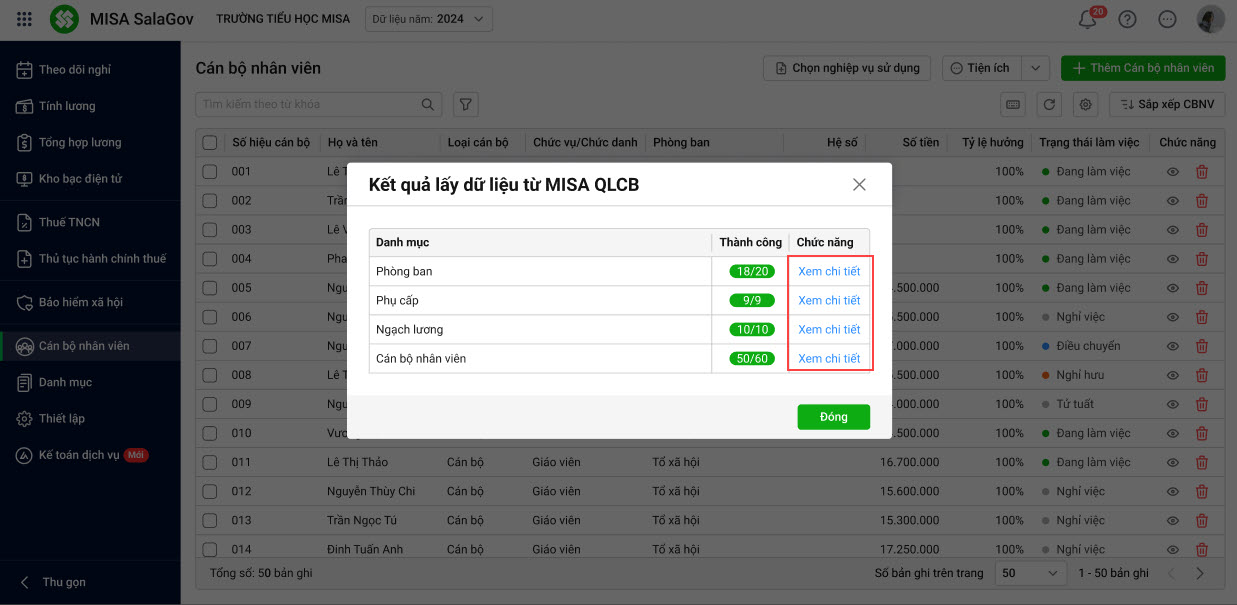Image resolution: width=1237 pixels, height=605 pixels.
Task: View details of employee 001 eye icon
Action: (1173, 172)
